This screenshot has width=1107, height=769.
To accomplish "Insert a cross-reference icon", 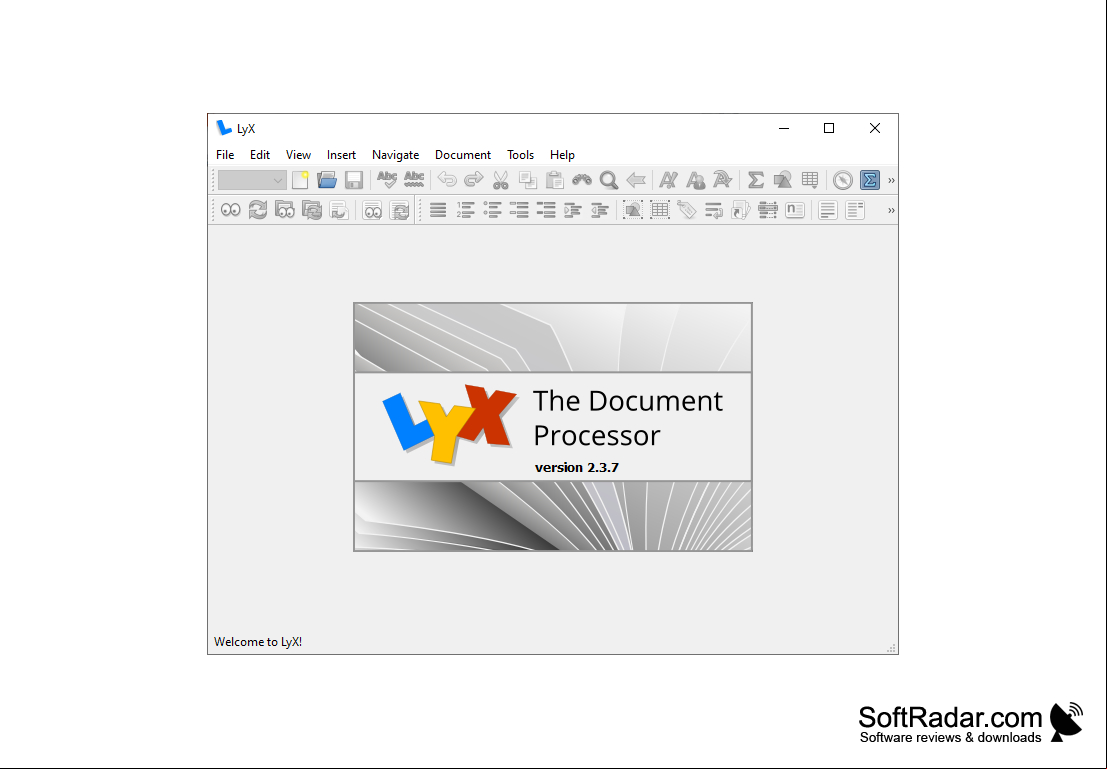I will coord(714,210).
